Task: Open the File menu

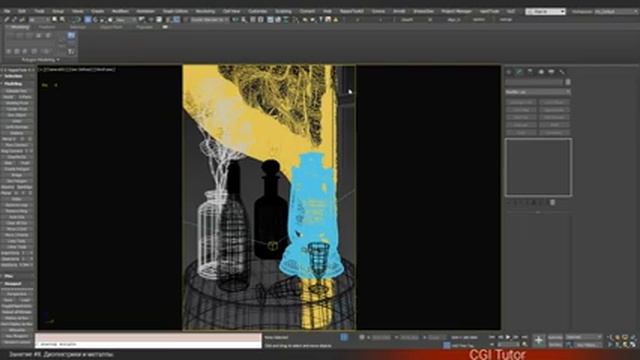Action: coord(7,11)
